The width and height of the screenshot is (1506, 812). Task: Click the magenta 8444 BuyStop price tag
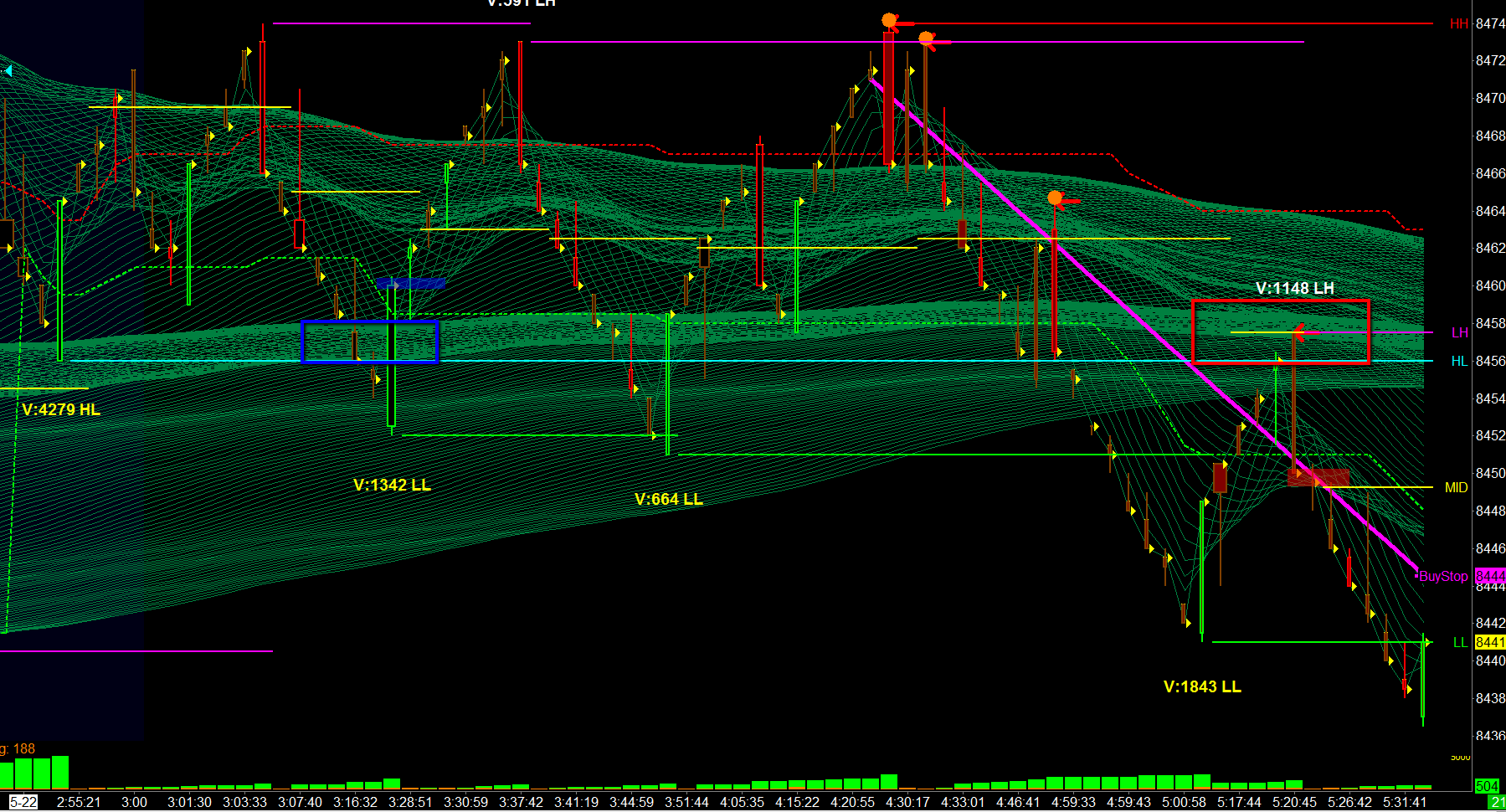pyautogui.click(x=1490, y=576)
